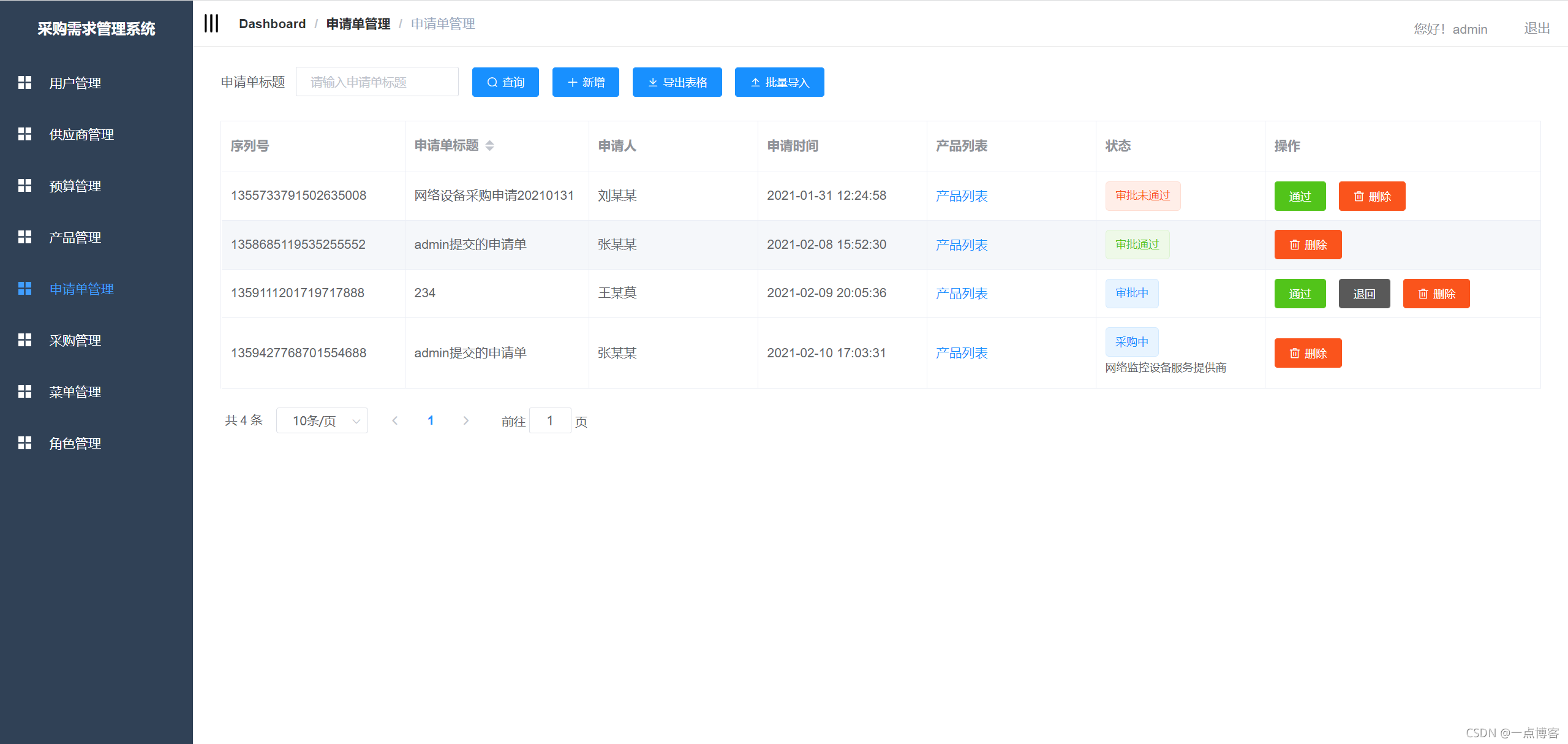
Task: Open 产品列表 for the 2021-02-10 request
Action: point(962,353)
